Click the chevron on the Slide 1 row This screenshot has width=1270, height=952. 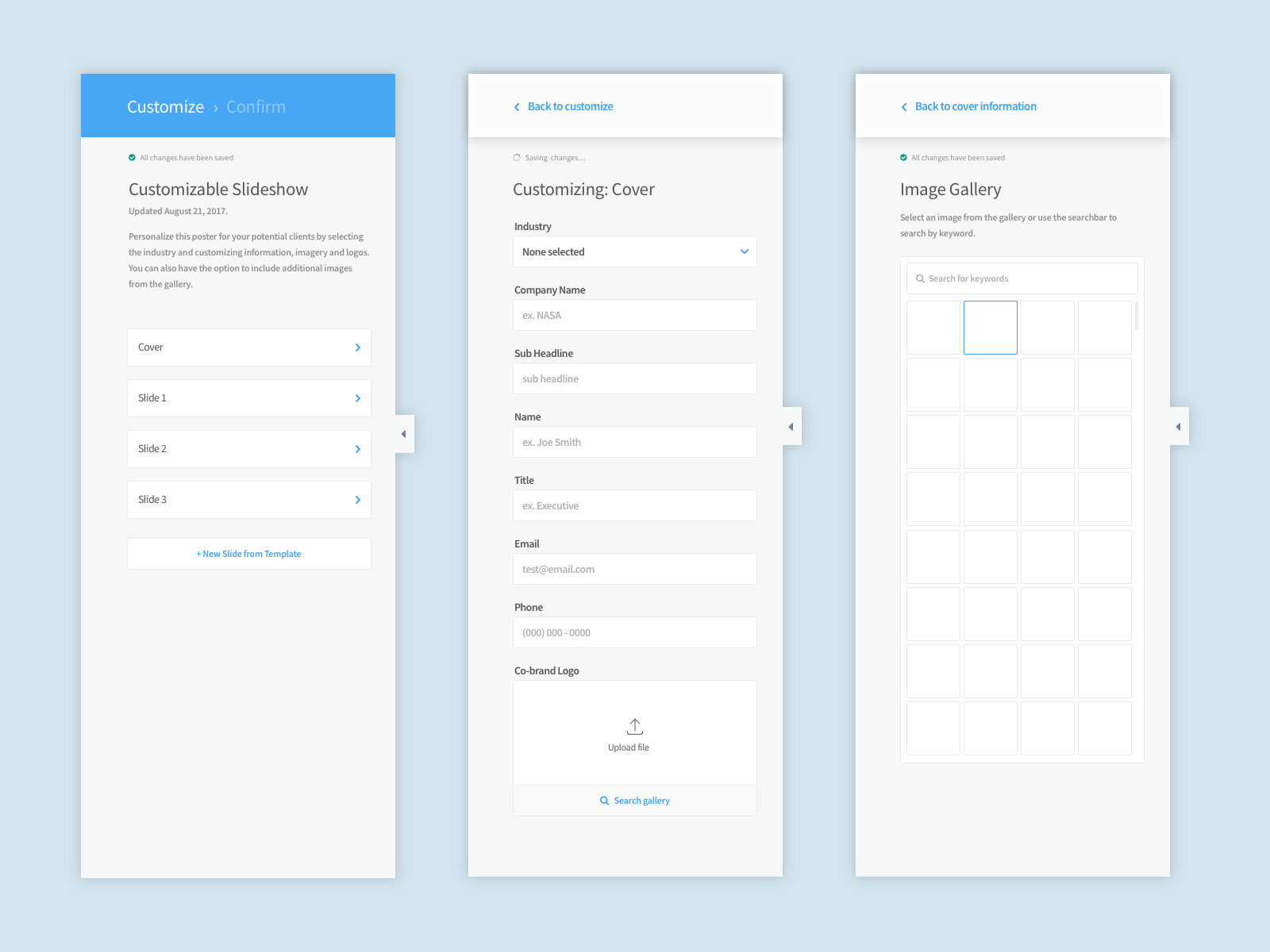pos(358,398)
